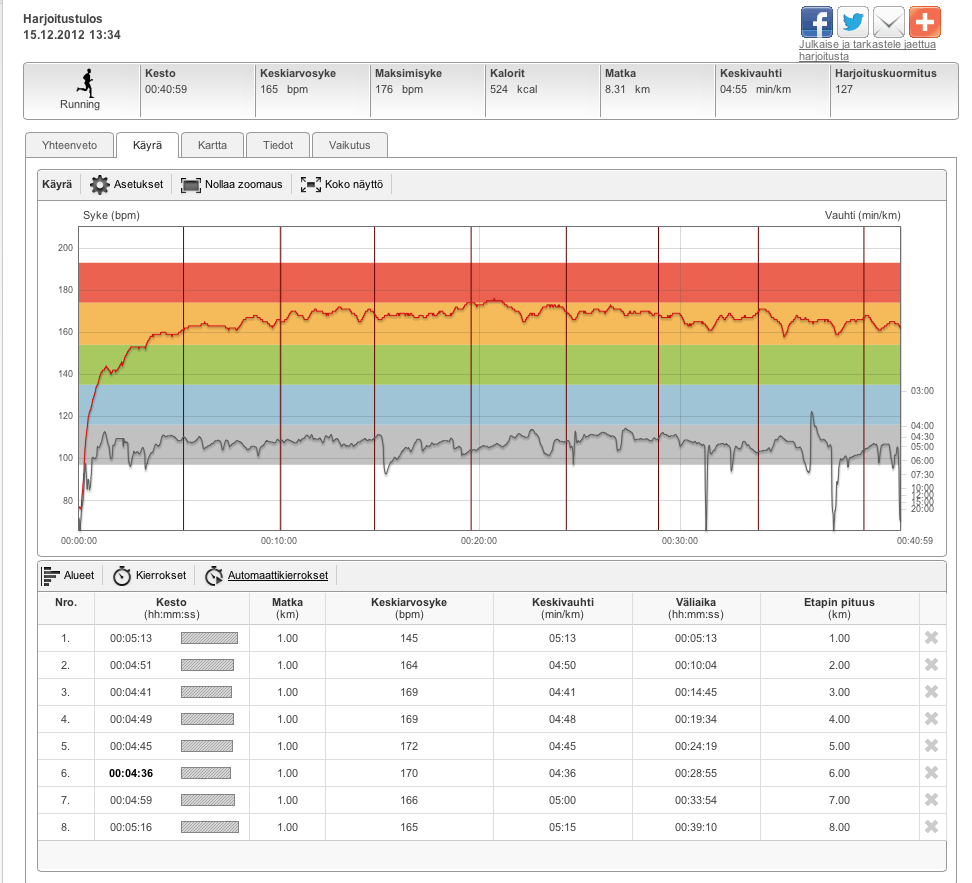Click the Nollaa zoomaus reset icon
The width and height of the screenshot is (972, 883).
point(191,185)
